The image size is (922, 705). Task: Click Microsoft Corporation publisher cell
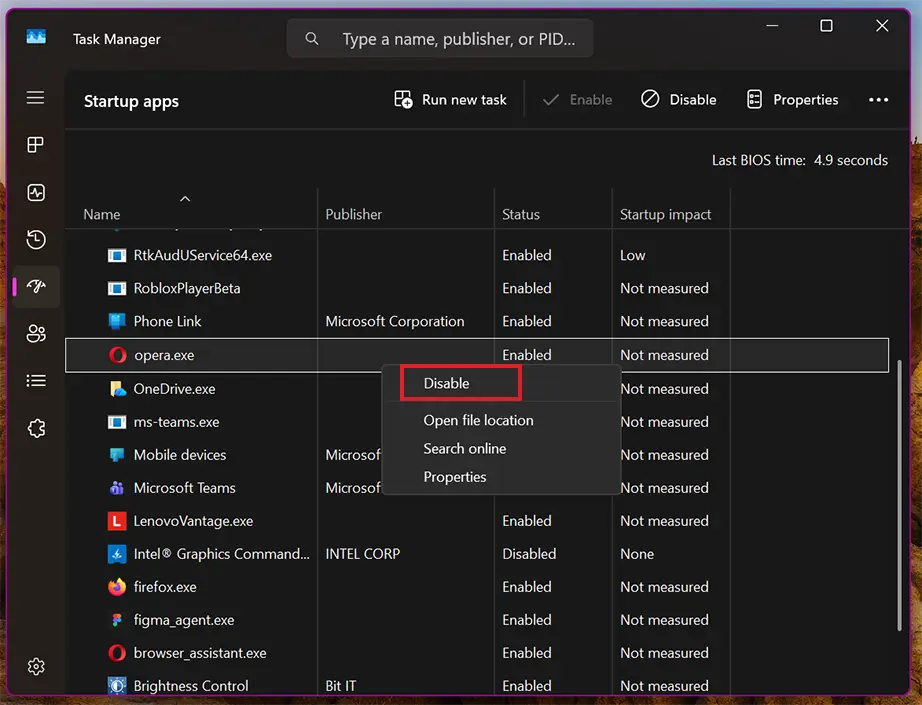pyautogui.click(x=395, y=321)
